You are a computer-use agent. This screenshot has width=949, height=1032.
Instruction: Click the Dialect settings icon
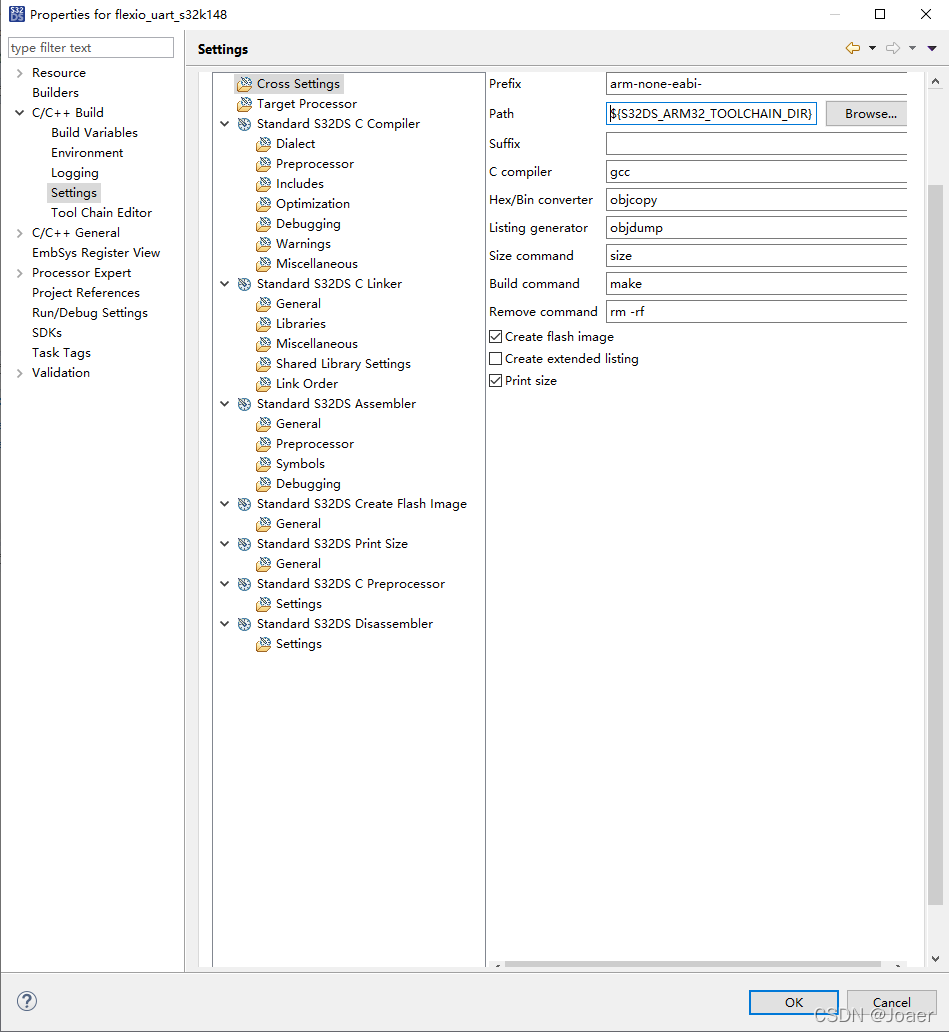pos(263,144)
